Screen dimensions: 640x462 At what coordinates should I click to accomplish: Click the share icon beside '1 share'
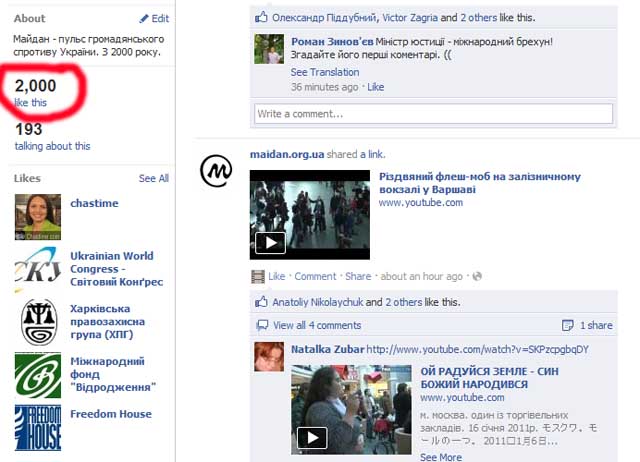pos(567,325)
